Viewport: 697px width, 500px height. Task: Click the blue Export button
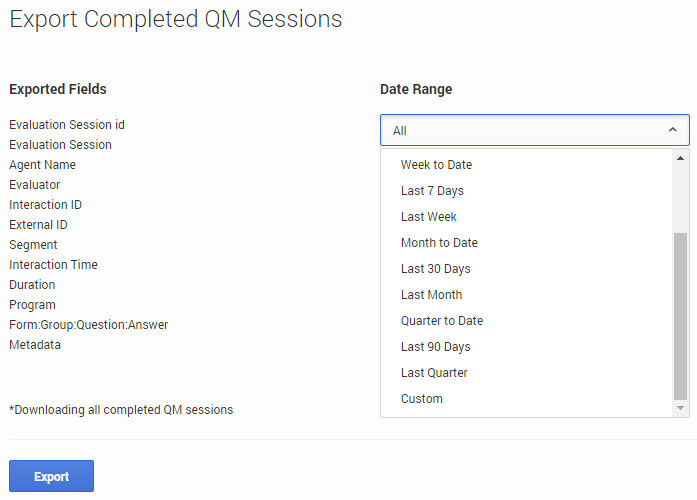(x=51, y=476)
